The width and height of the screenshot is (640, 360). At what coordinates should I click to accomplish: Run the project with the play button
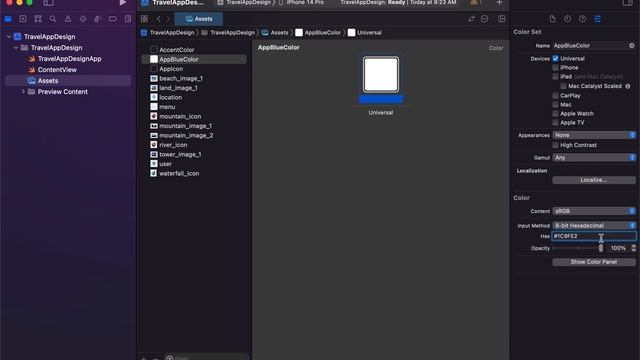pos(123,3)
